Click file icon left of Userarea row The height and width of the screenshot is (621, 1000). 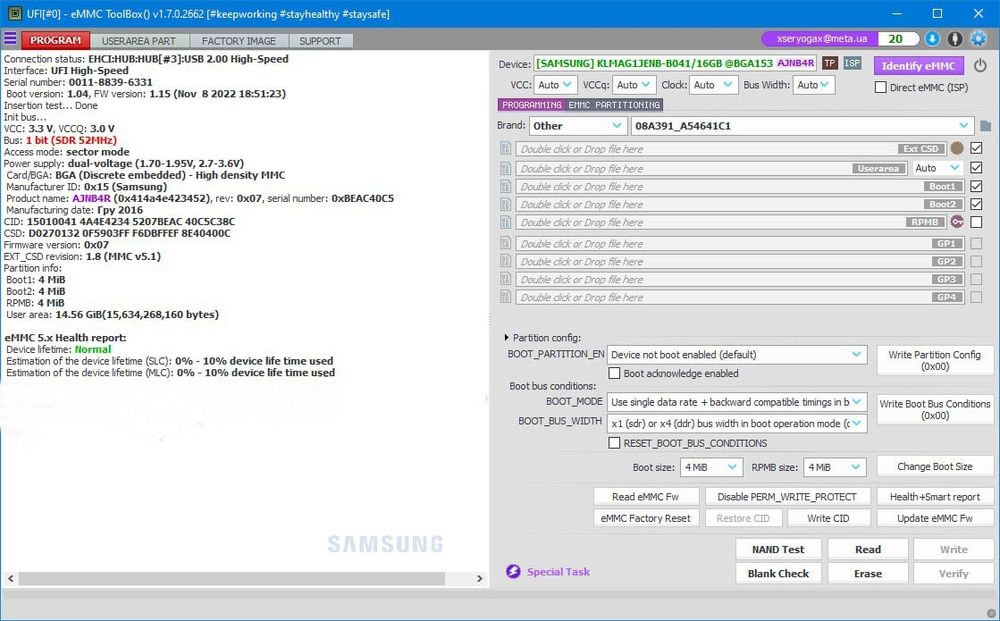point(506,168)
